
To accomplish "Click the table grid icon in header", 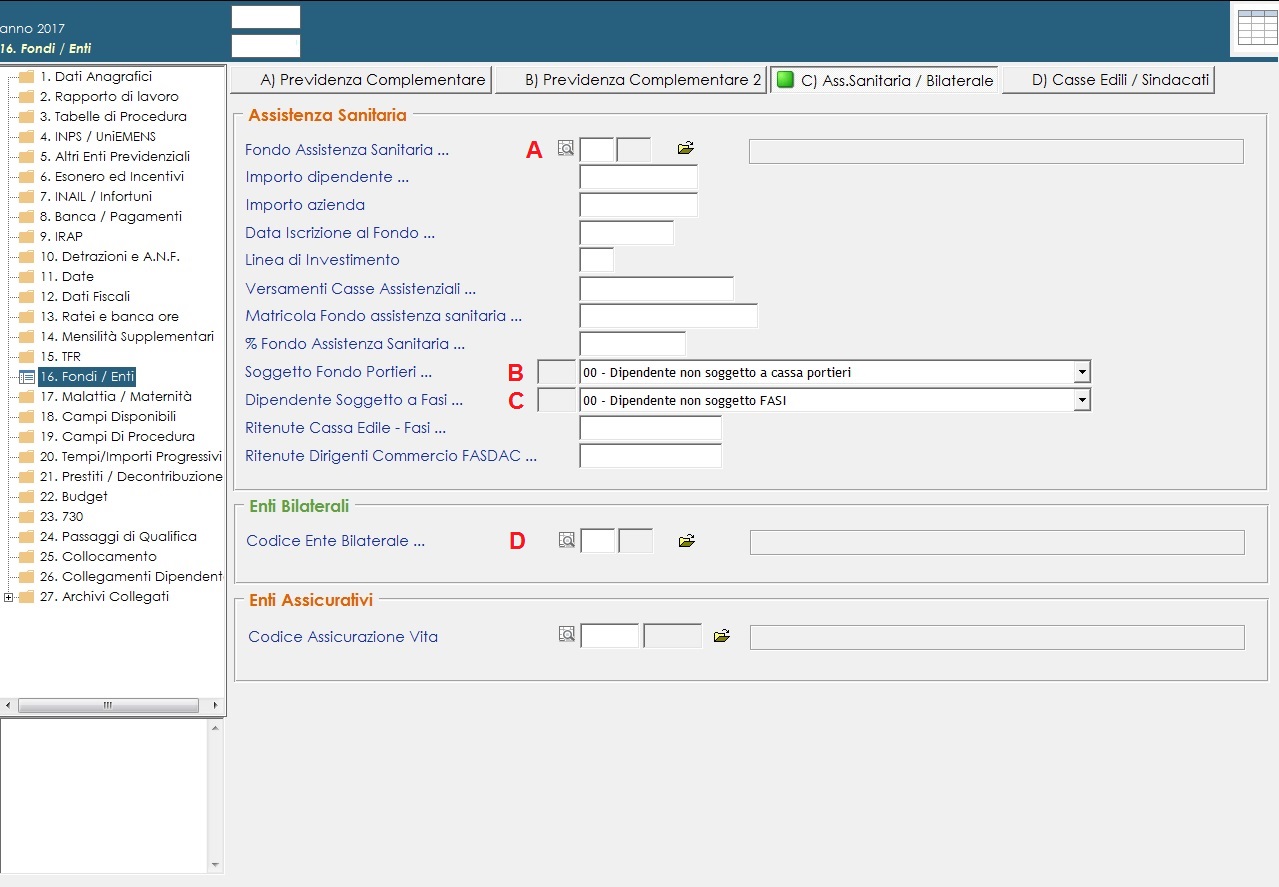I will [x=1256, y=28].
